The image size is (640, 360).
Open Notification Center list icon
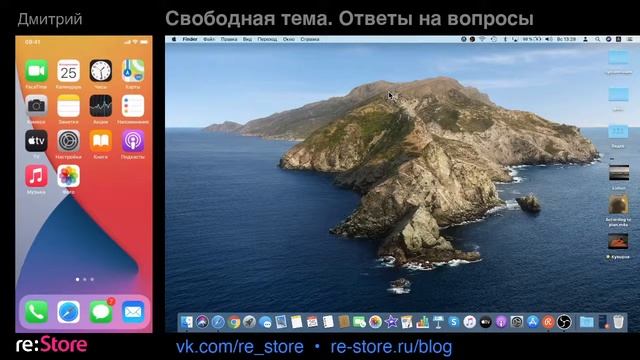630,39
